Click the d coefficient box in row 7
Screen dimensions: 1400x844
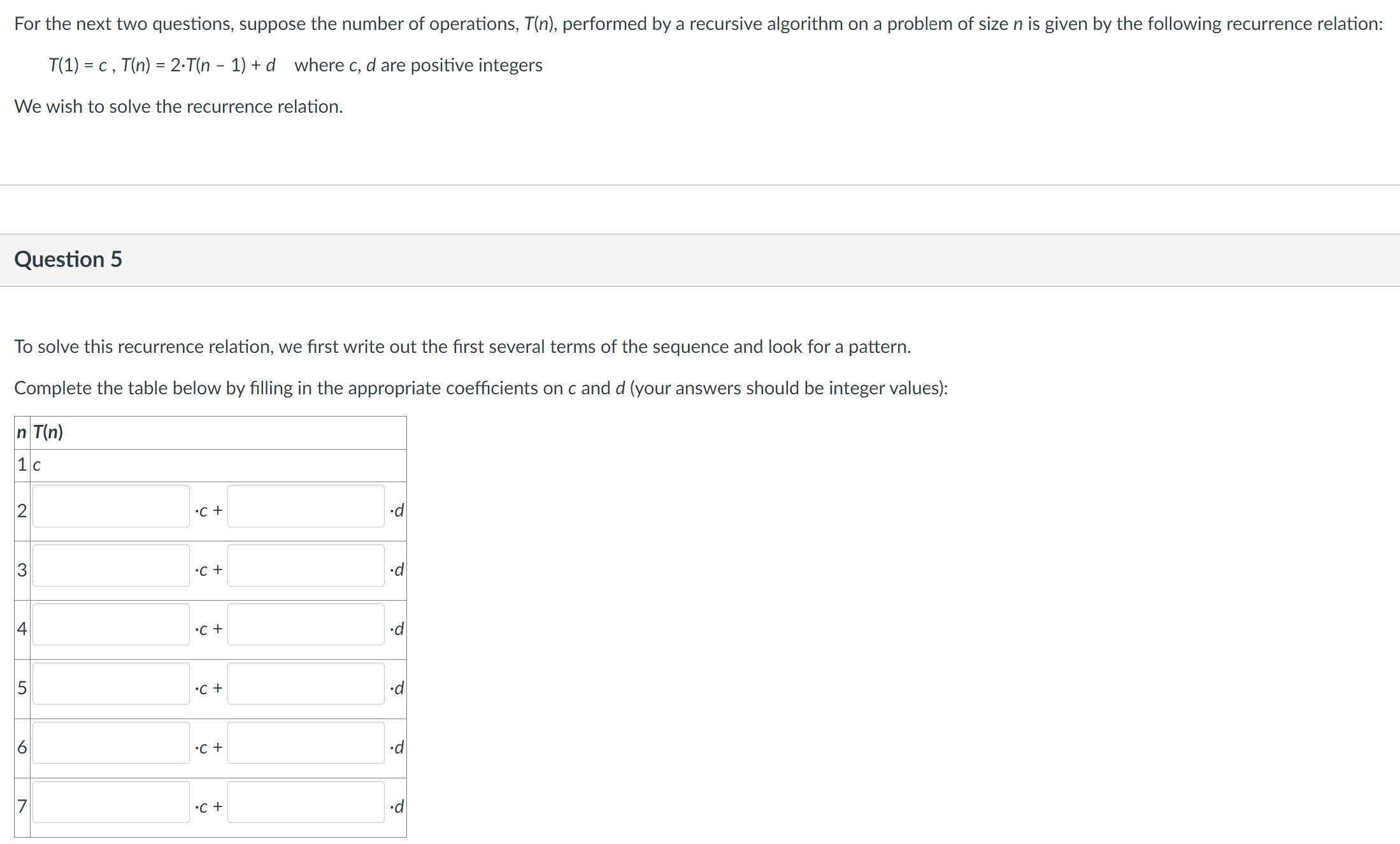[x=306, y=803]
